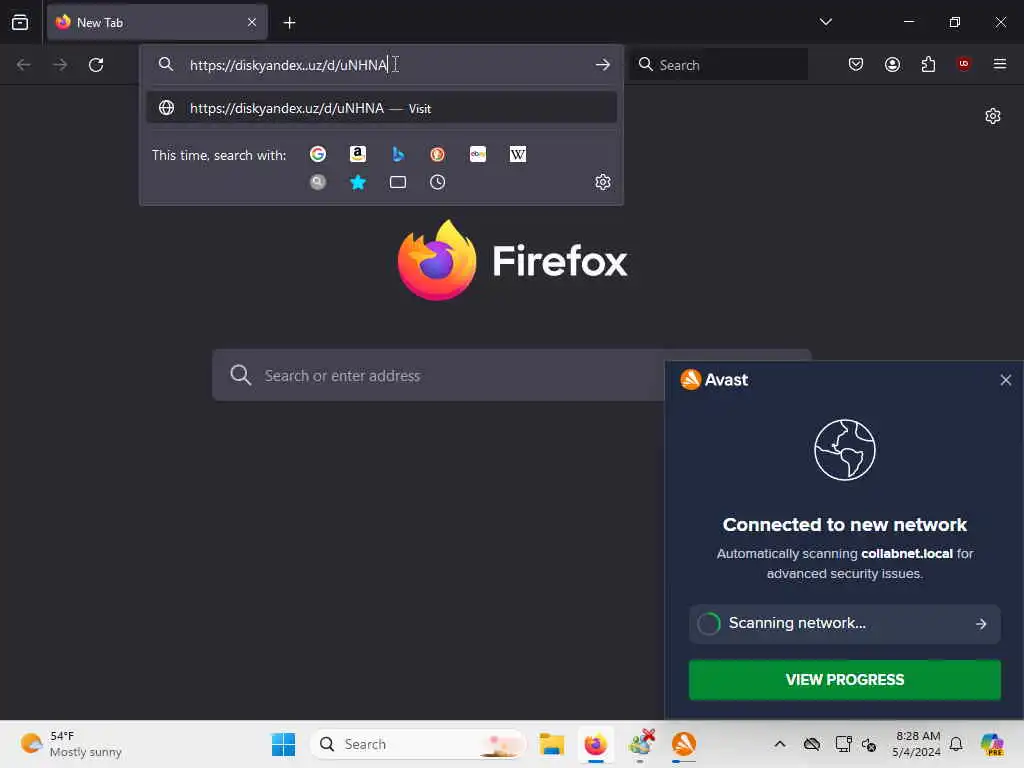The width and height of the screenshot is (1024, 768).
Task: Close the New Tab tab
Action: click(x=252, y=23)
